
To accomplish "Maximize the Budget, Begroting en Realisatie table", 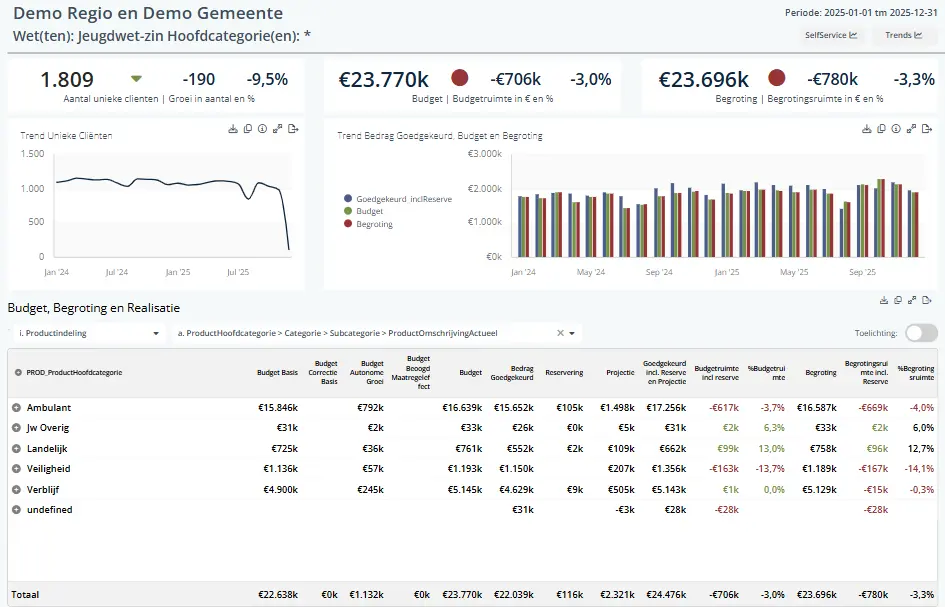I will [912, 299].
